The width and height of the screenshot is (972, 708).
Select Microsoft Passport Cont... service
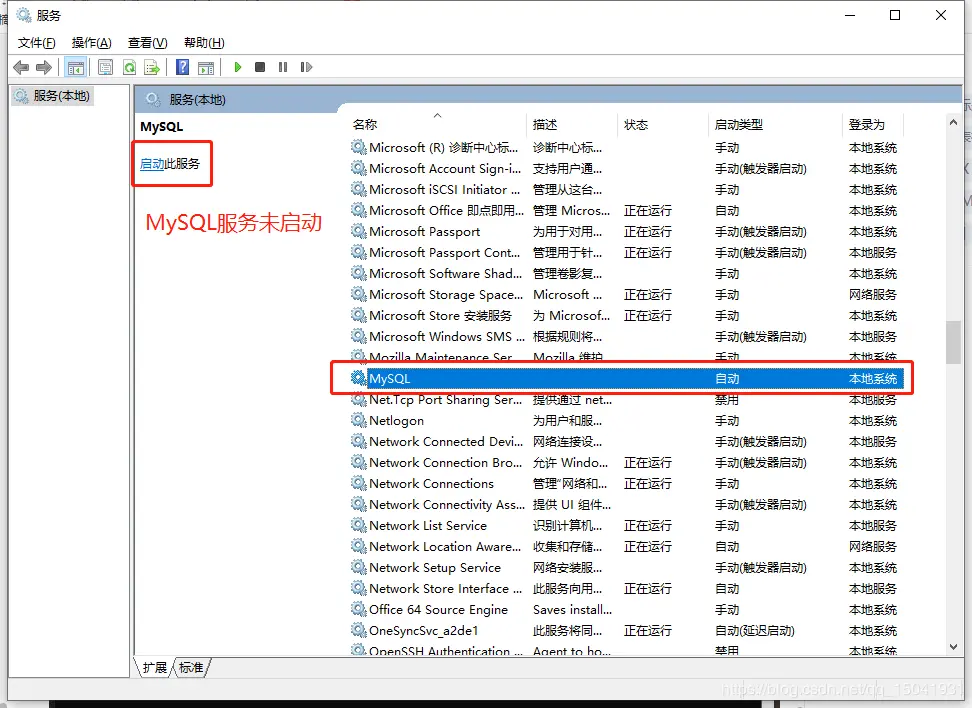point(444,252)
